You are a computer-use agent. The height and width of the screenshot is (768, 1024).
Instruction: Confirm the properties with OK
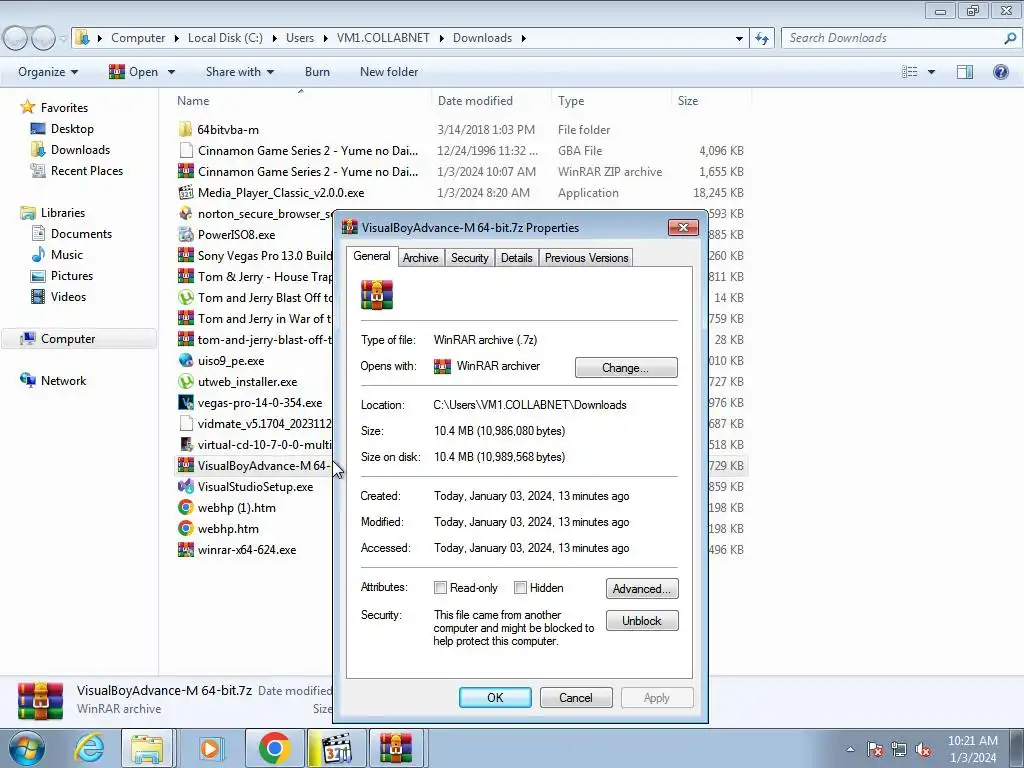[x=495, y=697]
